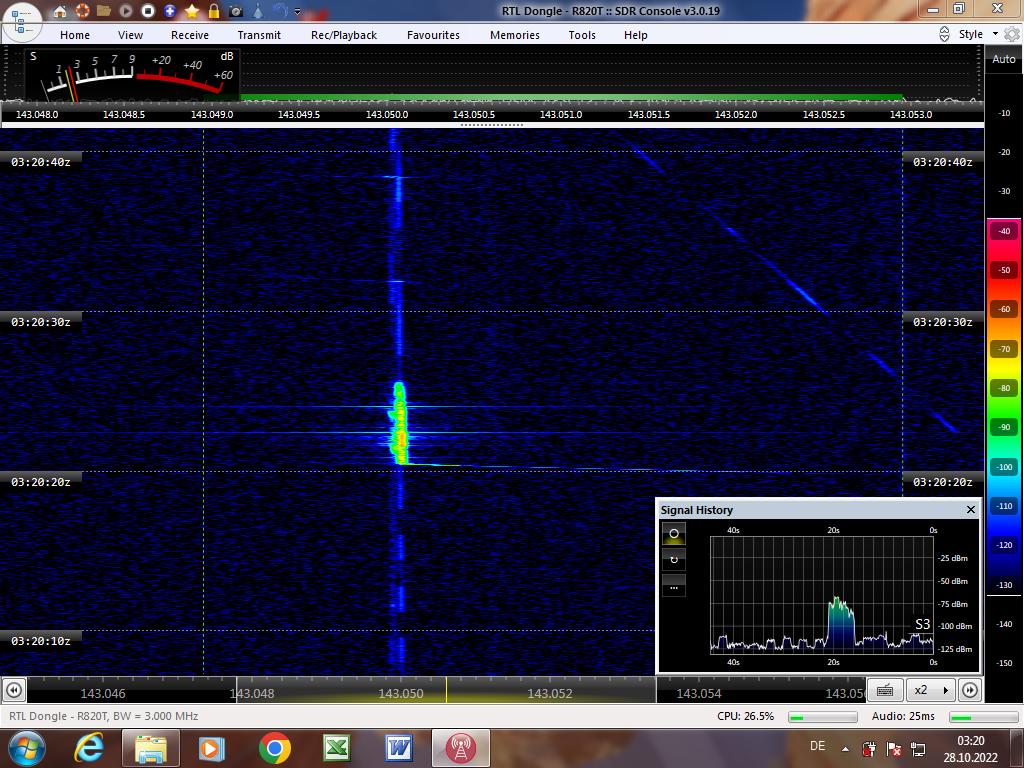Show hidden tray icons arrow
The width and height of the screenshot is (1024, 768).
(x=845, y=749)
